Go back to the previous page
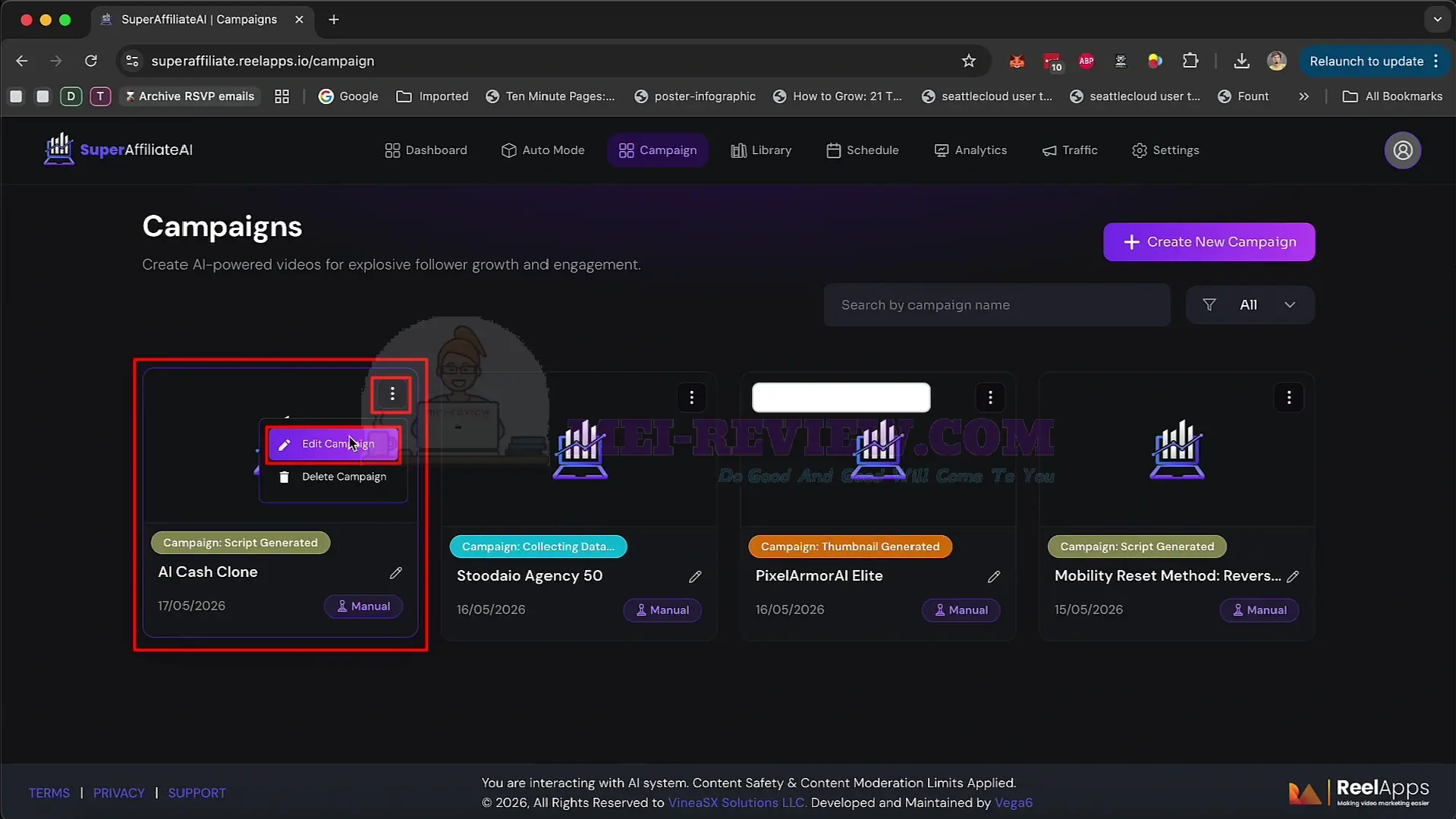This screenshot has height=819, width=1456. point(22,61)
